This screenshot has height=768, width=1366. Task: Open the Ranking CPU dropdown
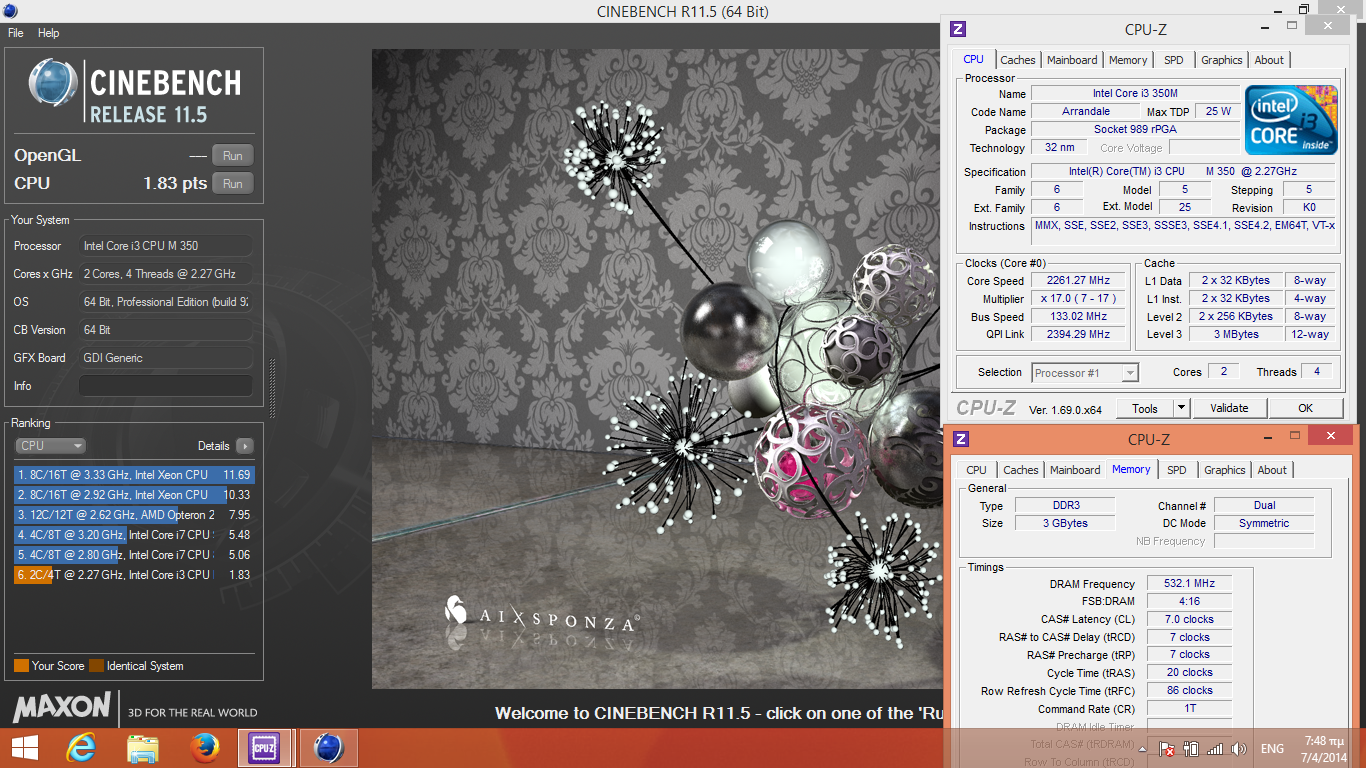(50, 446)
